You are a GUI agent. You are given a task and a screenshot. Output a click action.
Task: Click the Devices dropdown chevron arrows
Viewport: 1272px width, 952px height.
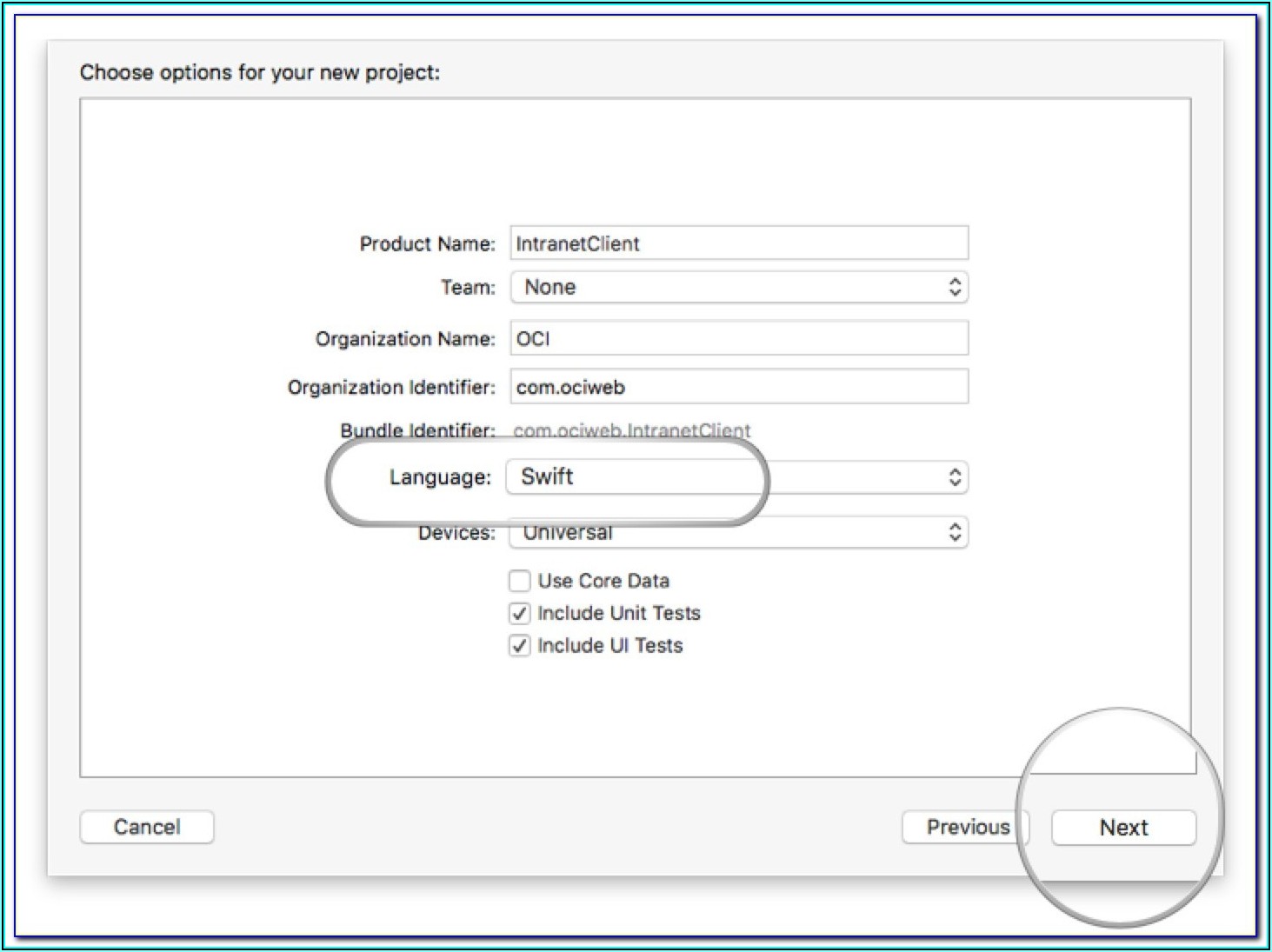[x=955, y=532]
